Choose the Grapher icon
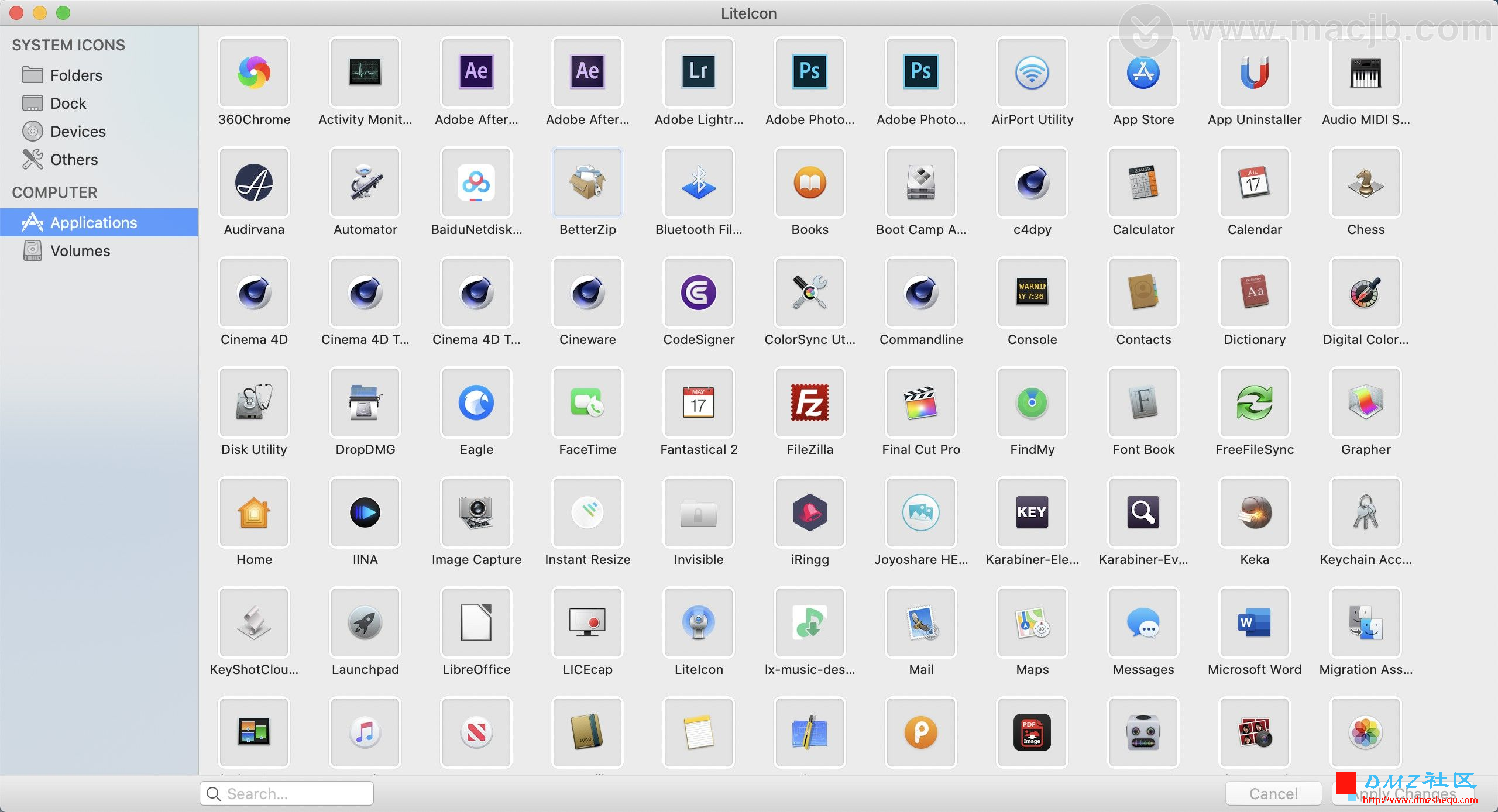This screenshot has width=1498, height=812. click(x=1366, y=402)
